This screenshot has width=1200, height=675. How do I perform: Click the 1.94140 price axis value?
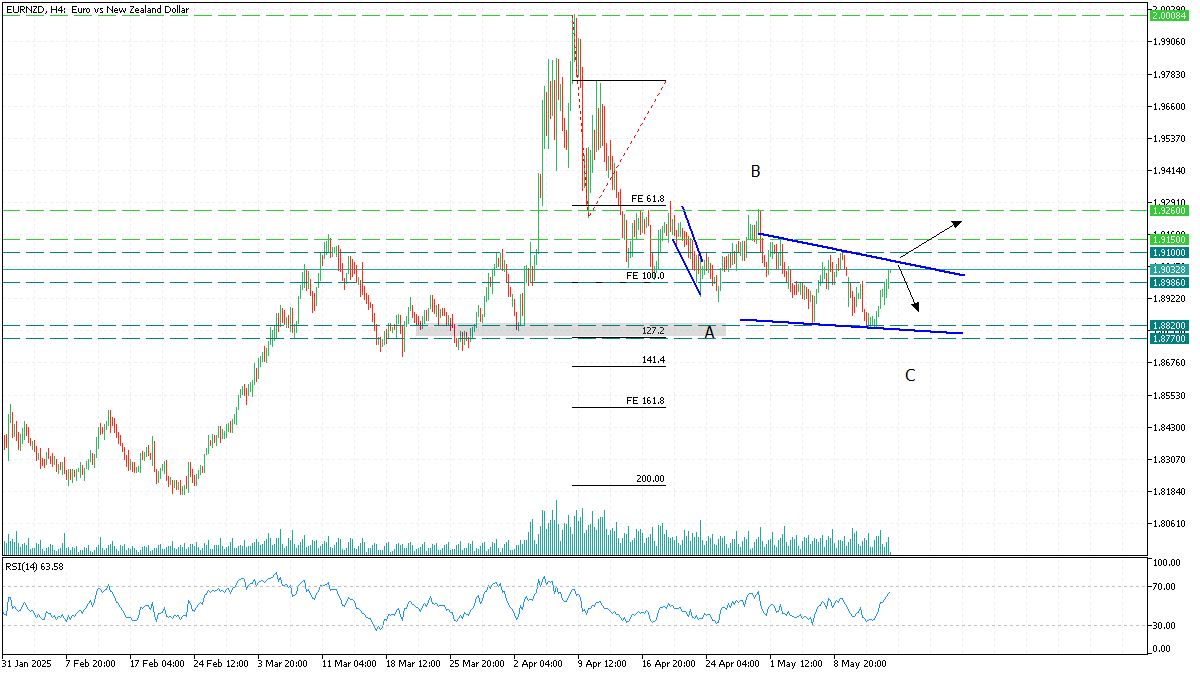1169,172
